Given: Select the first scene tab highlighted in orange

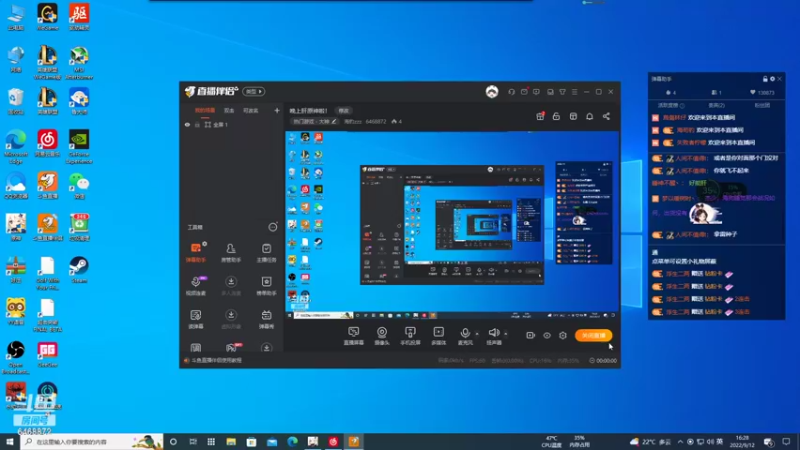Looking at the screenshot, I should click(205, 111).
